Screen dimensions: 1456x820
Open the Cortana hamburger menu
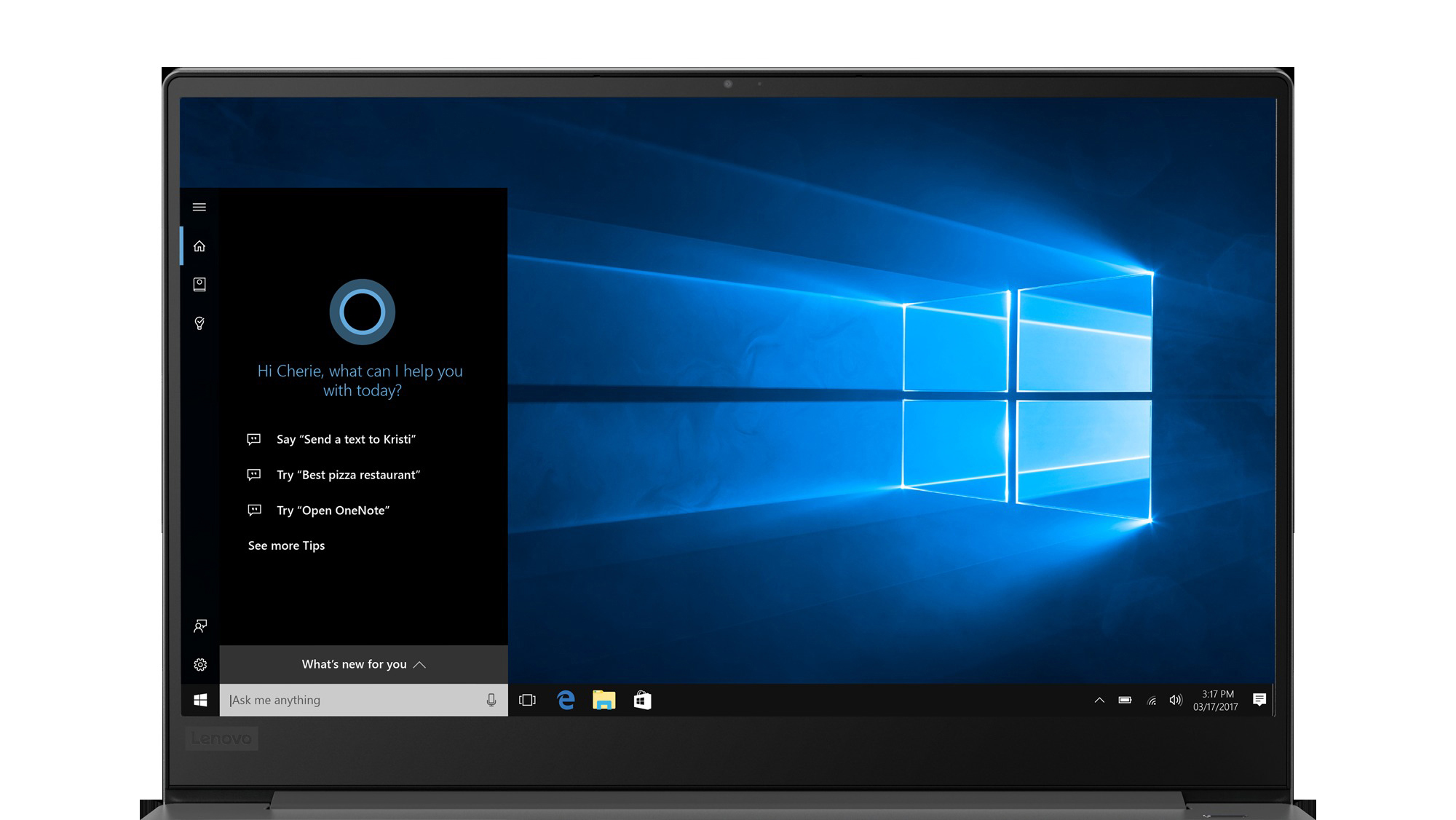[x=199, y=207]
